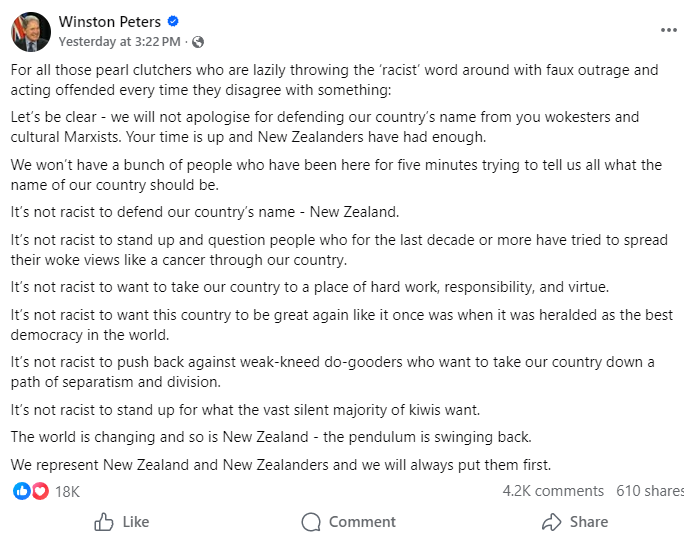The height and width of the screenshot is (541, 684).
Task: Click the last line 'We represent New Zealand'
Action: click(x=280, y=464)
